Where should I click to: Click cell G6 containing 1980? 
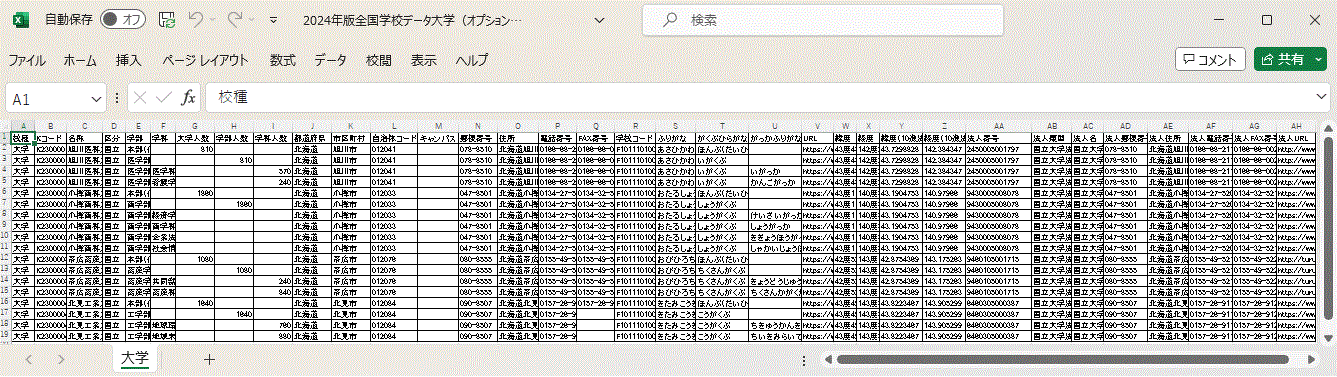(x=194, y=192)
